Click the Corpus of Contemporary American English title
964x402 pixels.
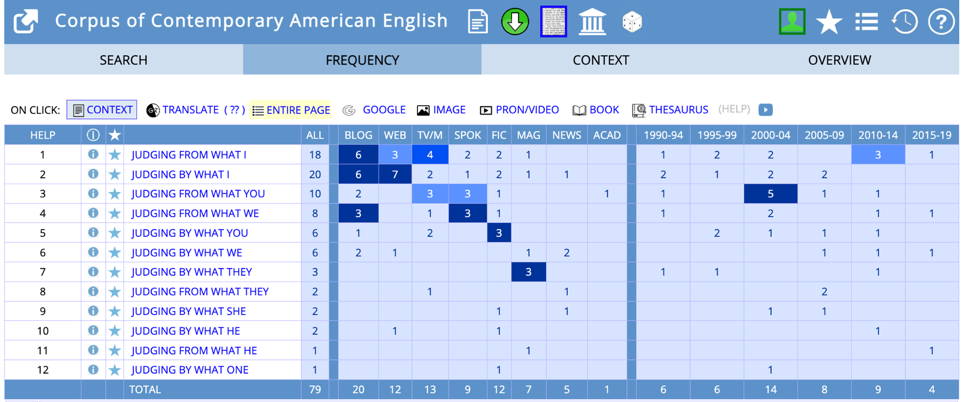(251, 21)
